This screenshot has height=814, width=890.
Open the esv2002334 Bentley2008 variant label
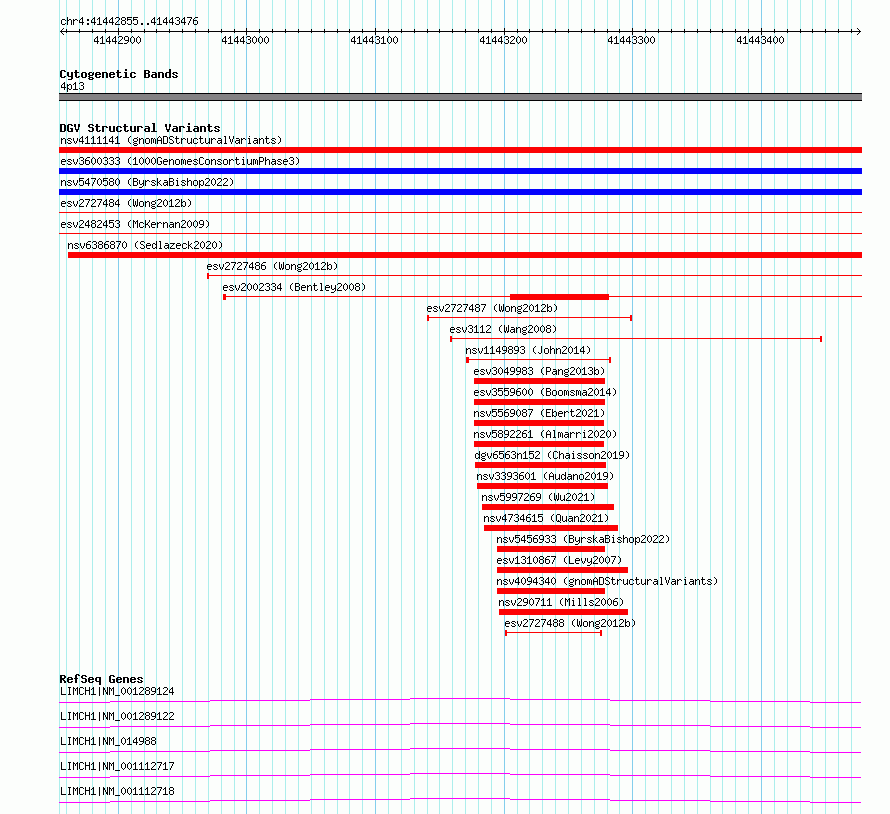(x=294, y=287)
